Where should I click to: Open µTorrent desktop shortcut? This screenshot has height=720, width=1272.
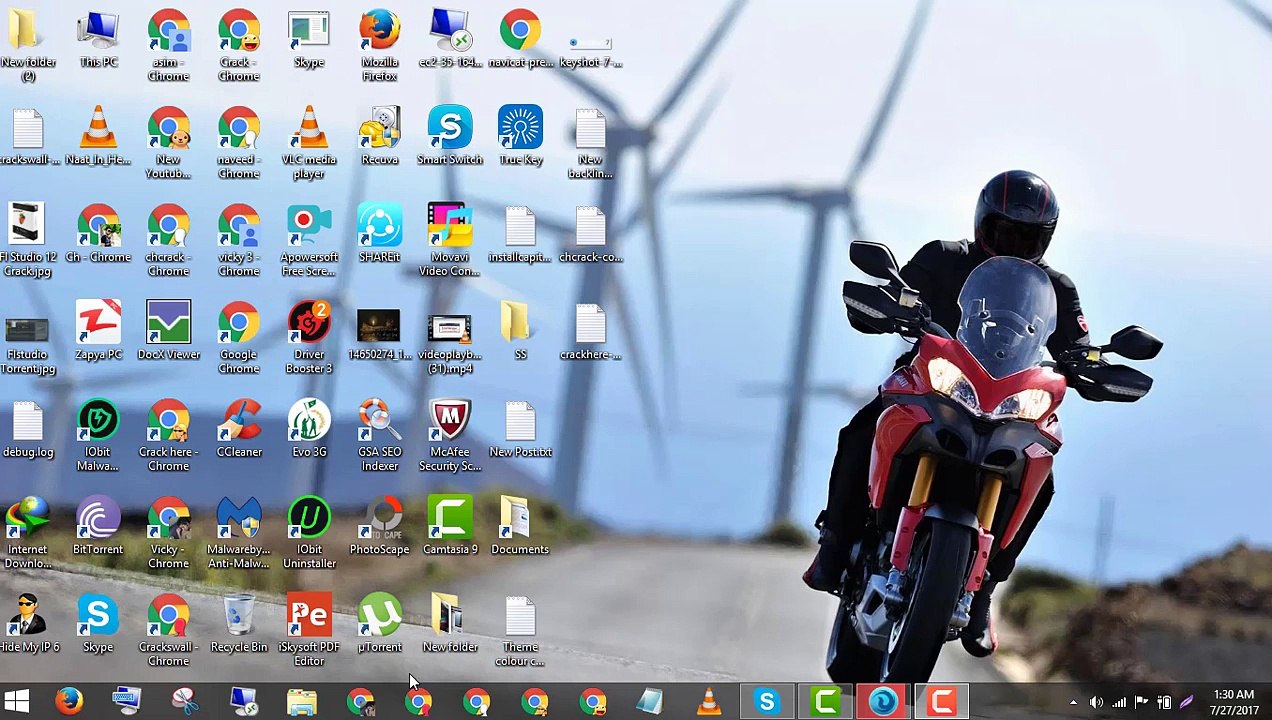point(379,623)
